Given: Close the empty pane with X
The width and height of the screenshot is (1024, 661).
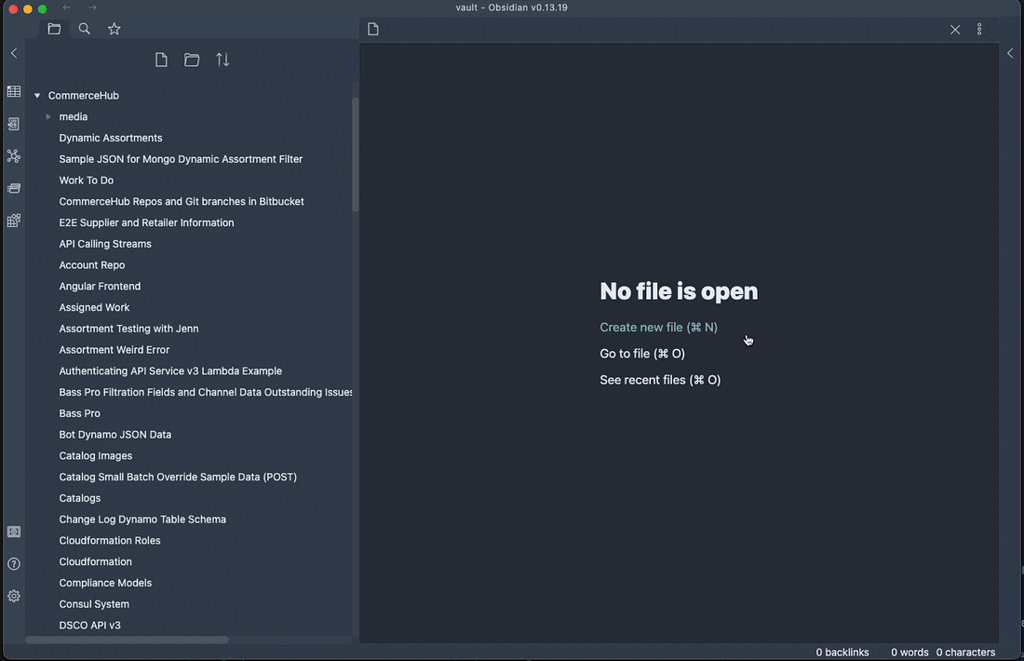Looking at the screenshot, I should [955, 29].
